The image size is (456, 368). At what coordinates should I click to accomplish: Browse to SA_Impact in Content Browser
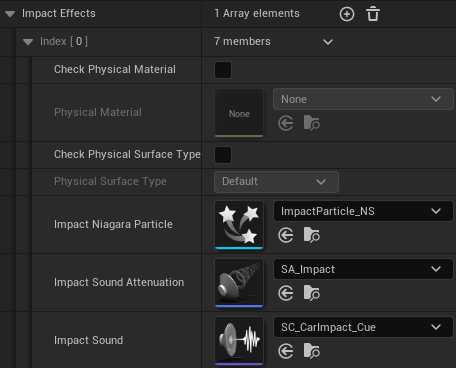(312, 293)
